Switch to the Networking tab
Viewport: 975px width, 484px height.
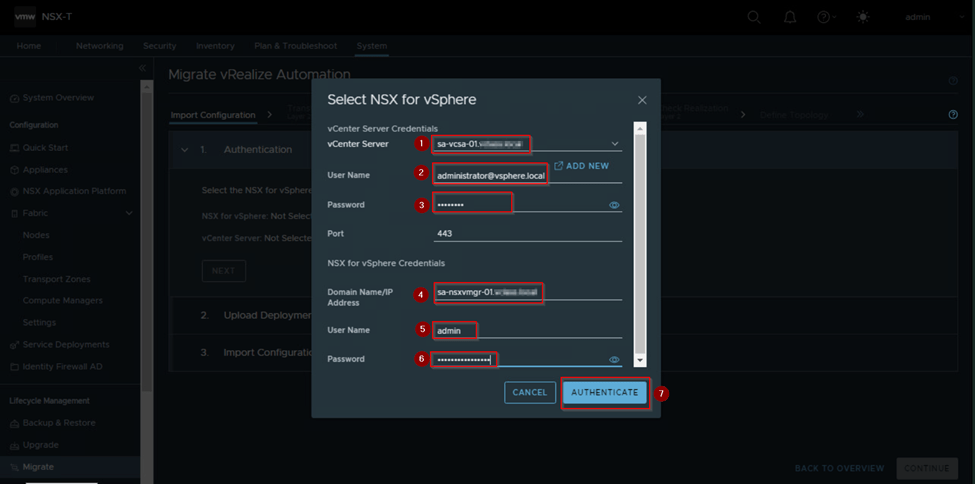pyautogui.click(x=99, y=46)
